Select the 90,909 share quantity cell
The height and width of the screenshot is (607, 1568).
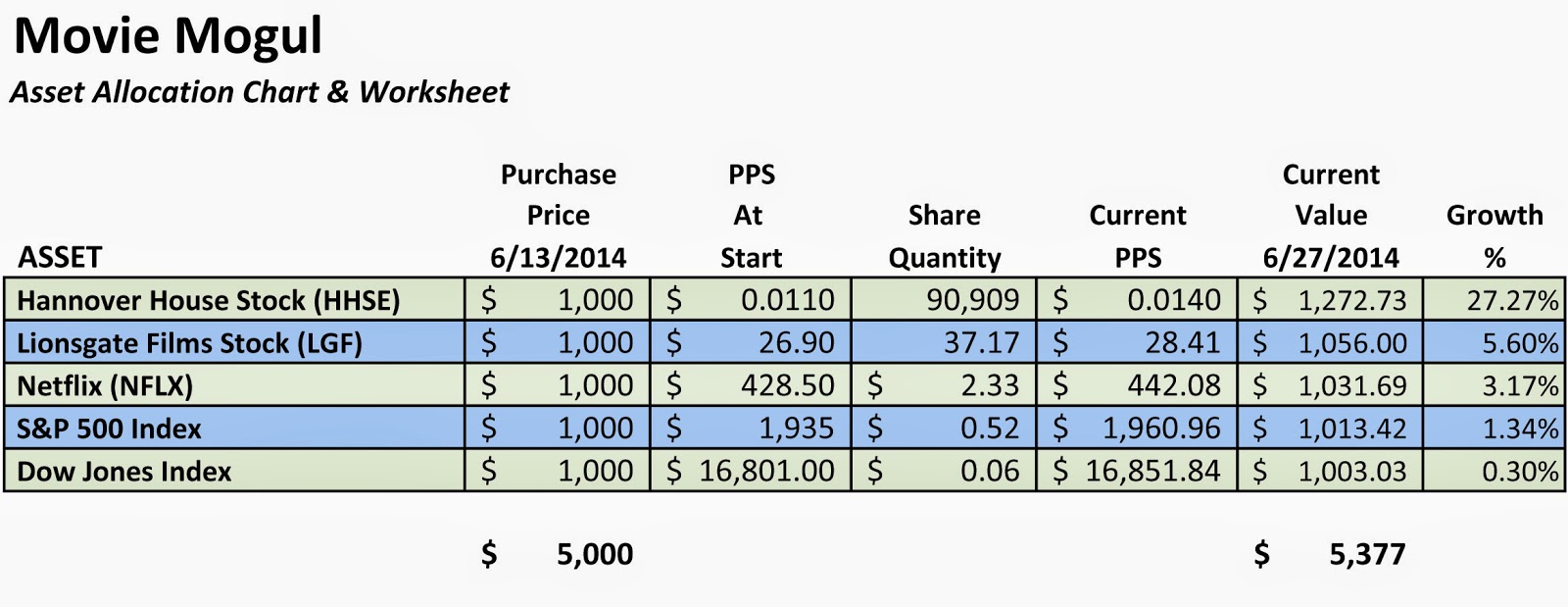pos(944,299)
